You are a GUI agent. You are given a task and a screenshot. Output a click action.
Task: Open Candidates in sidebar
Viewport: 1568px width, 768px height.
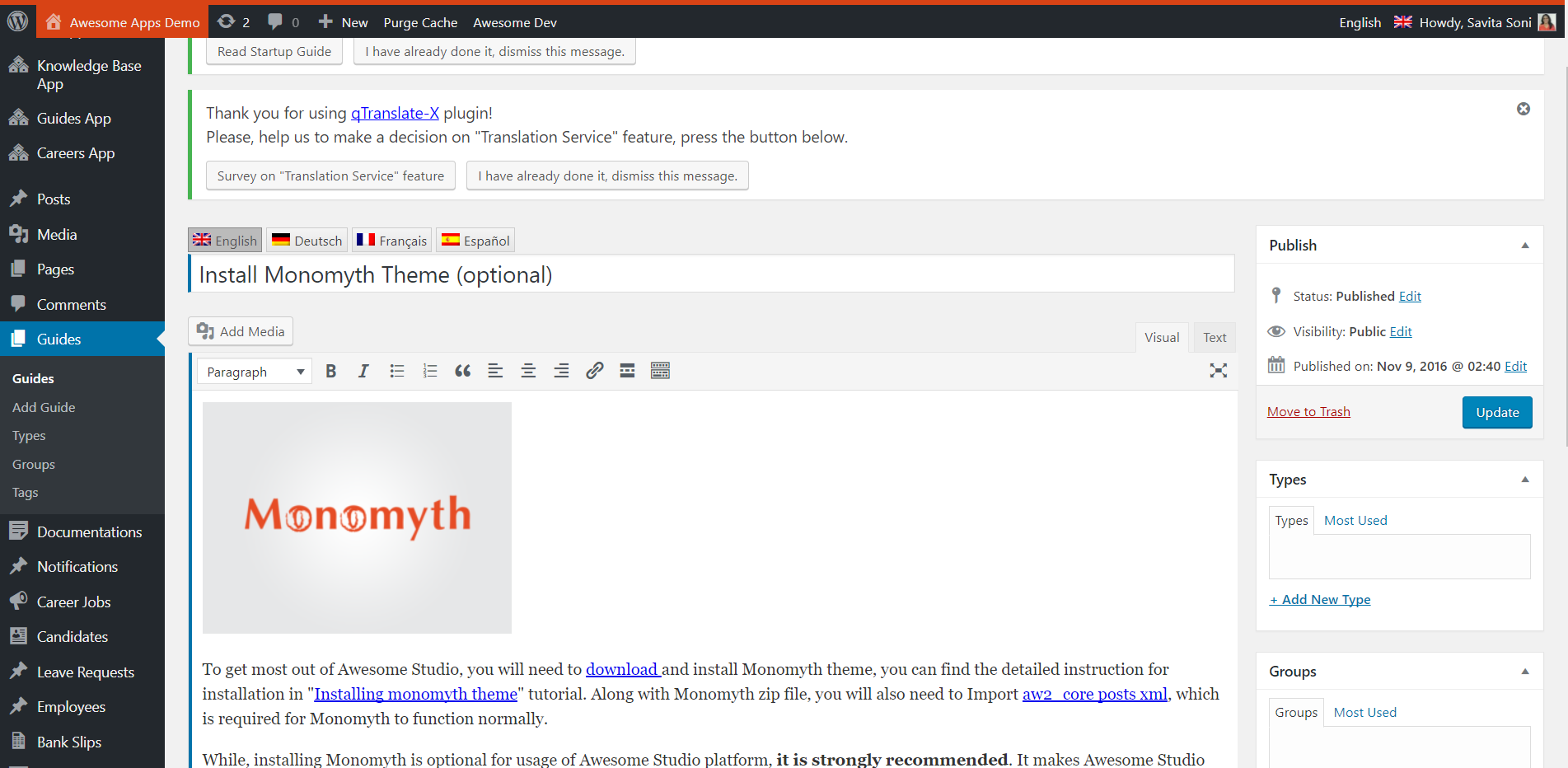tap(82, 636)
